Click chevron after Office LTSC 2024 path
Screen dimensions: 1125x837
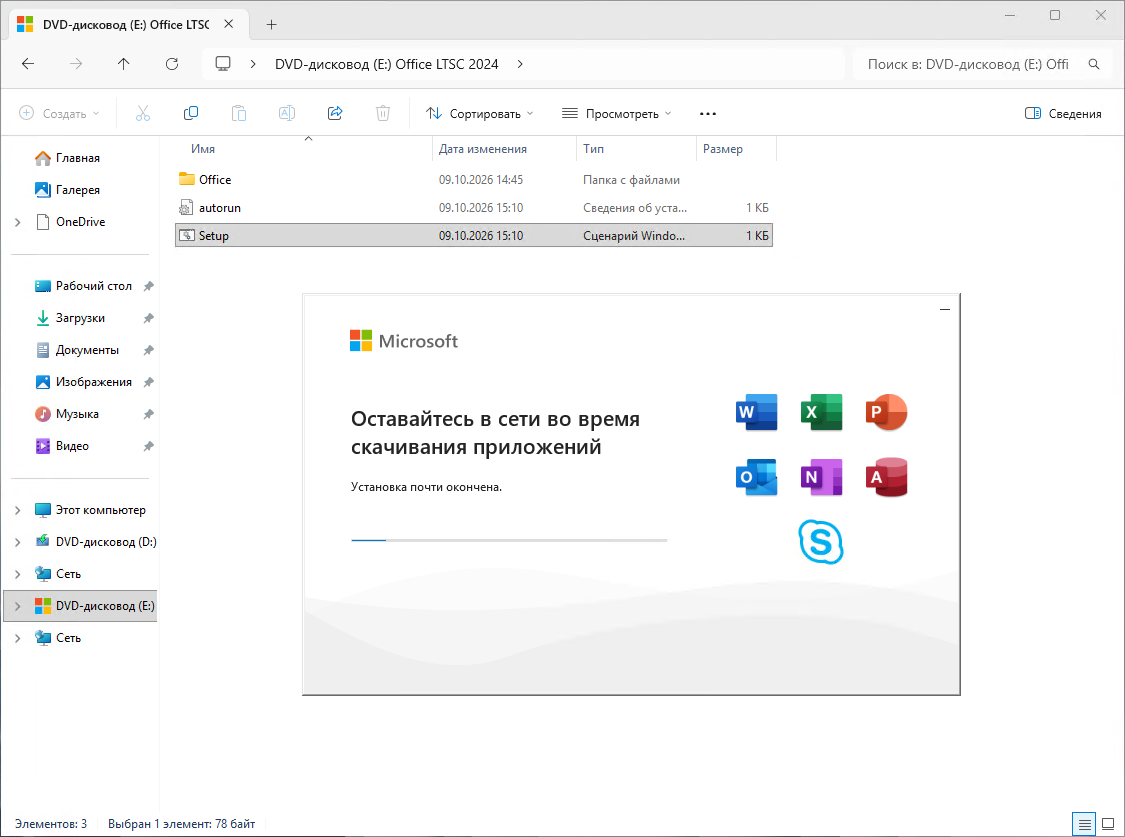(x=520, y=64)
